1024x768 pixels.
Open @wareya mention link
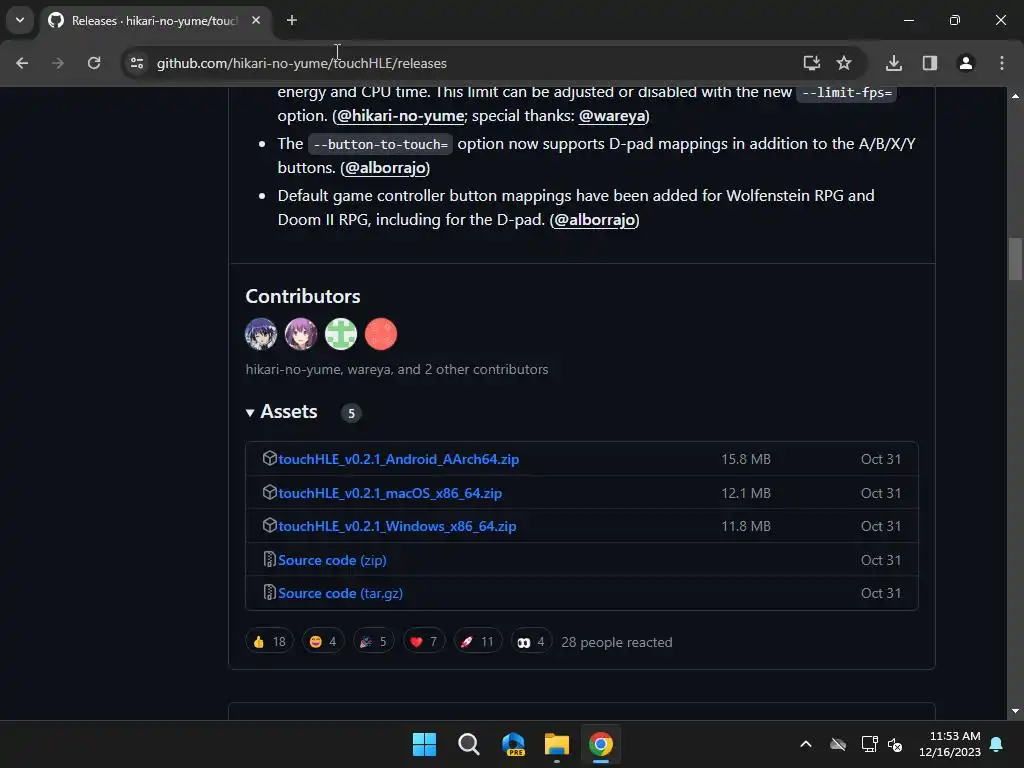(612, 116)
